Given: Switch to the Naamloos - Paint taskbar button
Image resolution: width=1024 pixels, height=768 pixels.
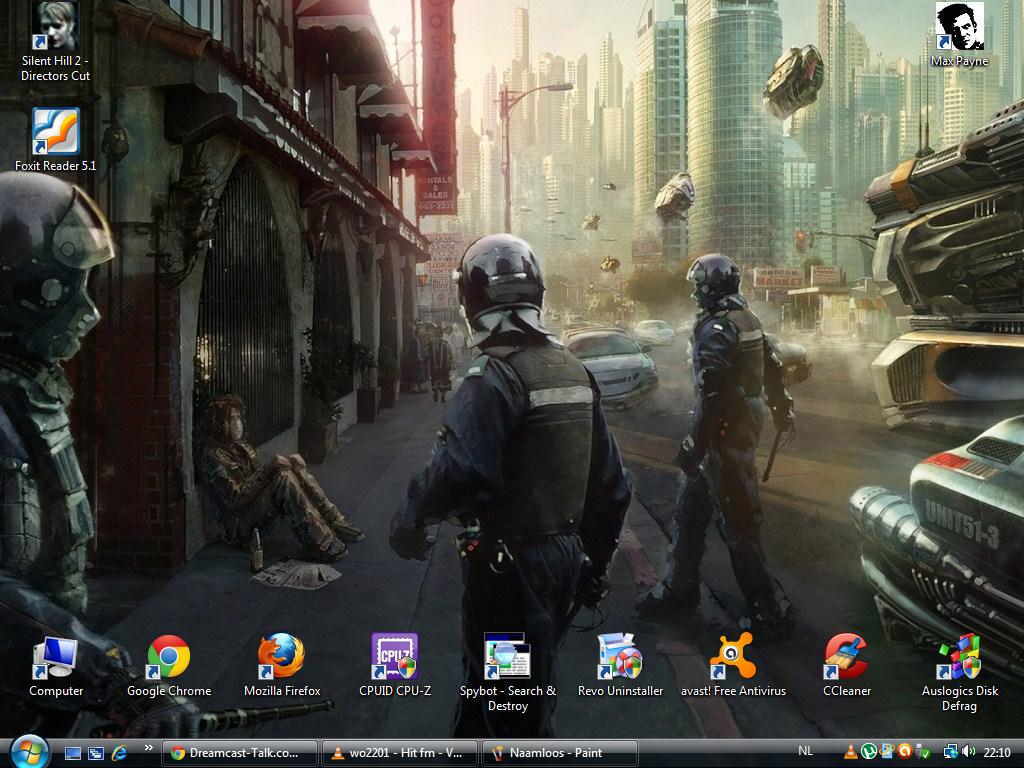Looking at the screenshot, I should 559,753.
